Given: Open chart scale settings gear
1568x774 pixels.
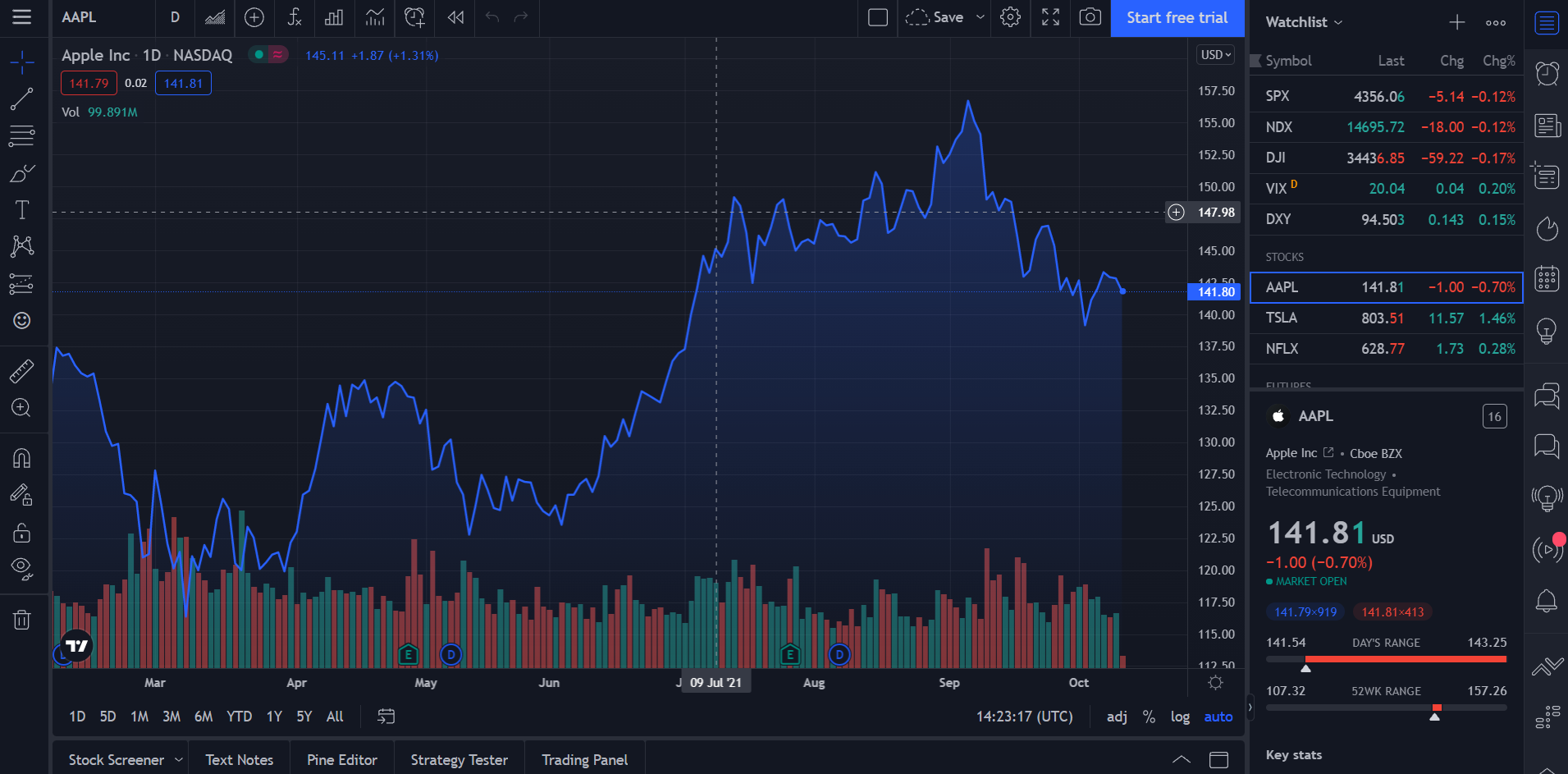Looking at the screenshot, I should pos(1215,683).
